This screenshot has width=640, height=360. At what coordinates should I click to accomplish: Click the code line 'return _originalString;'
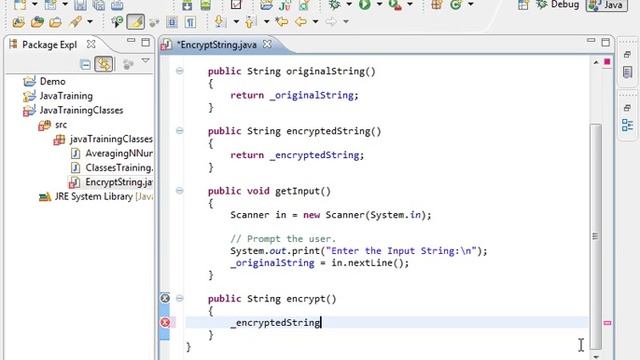294,95
